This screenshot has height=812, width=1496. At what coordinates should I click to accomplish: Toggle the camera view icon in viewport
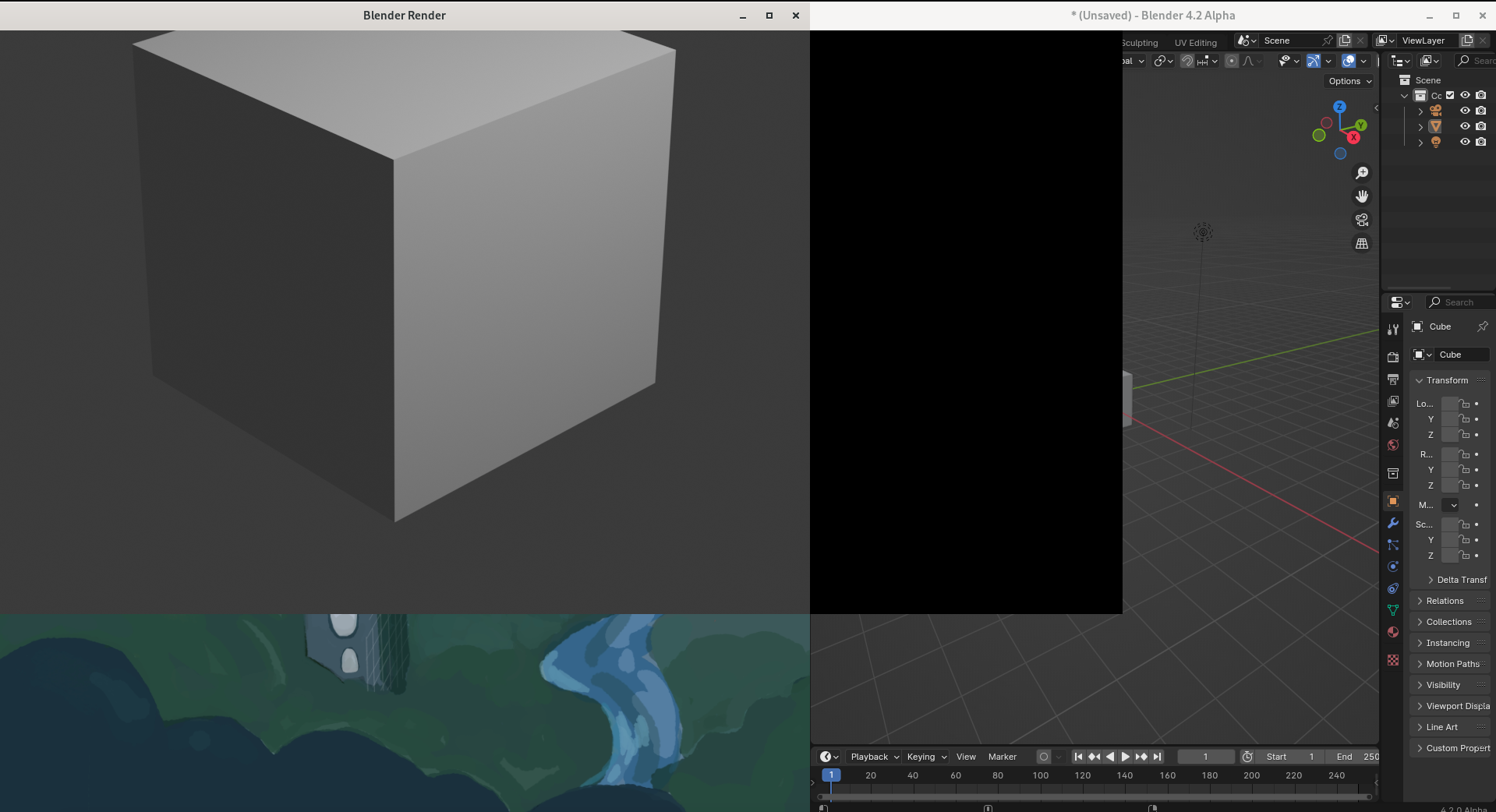1362,221
